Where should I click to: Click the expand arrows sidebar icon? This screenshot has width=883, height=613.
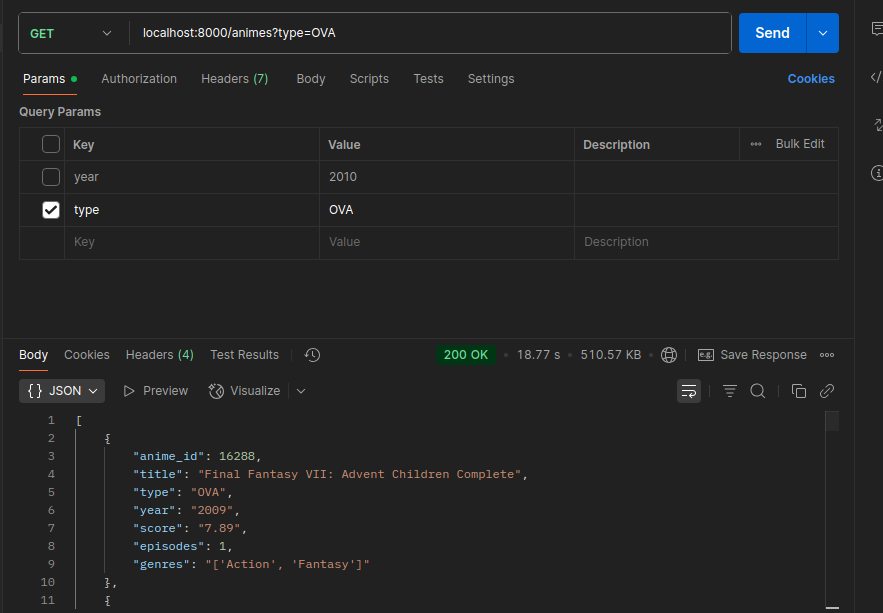(x=878, y=125)
